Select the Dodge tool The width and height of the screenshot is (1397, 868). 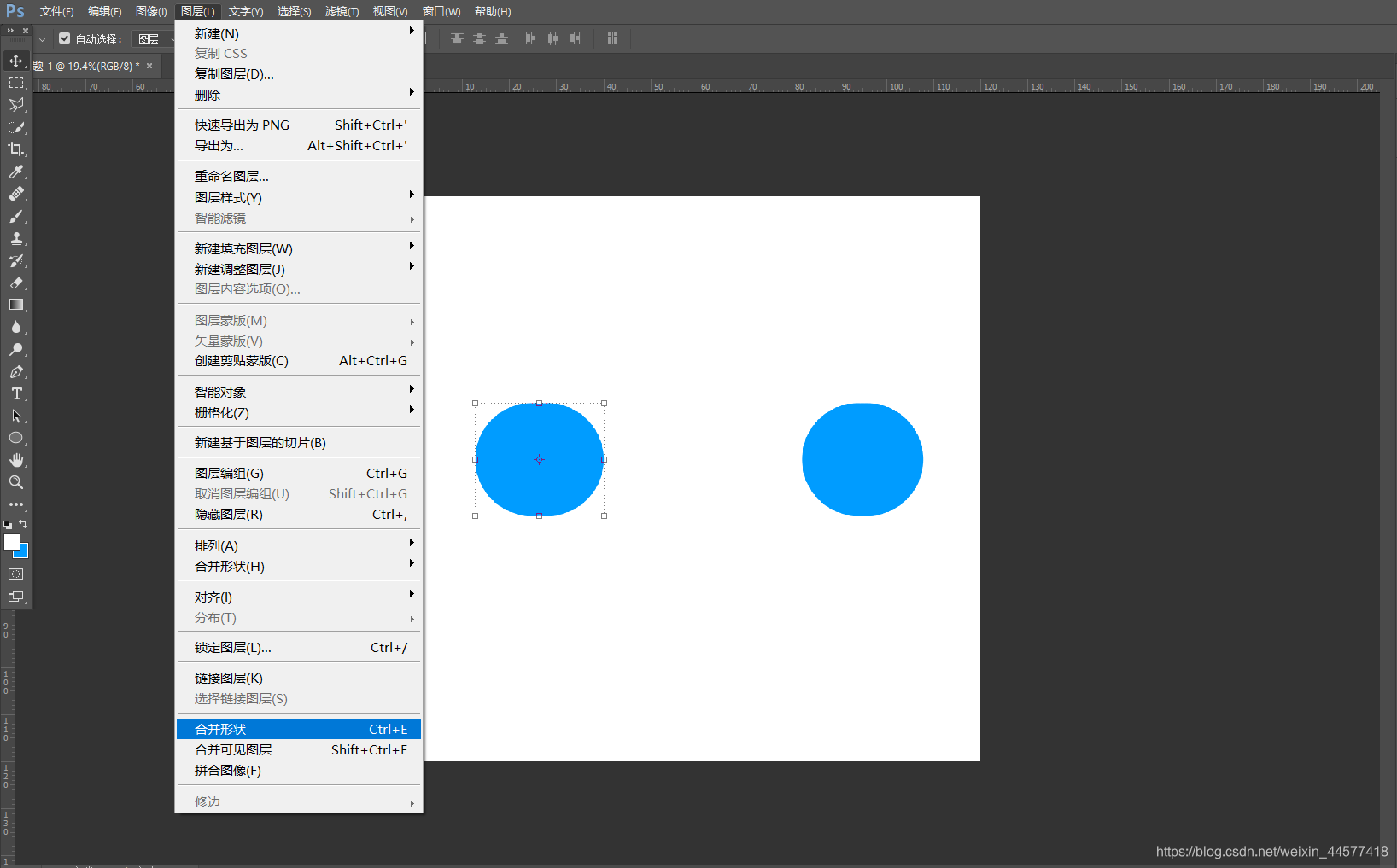[16, 349]
